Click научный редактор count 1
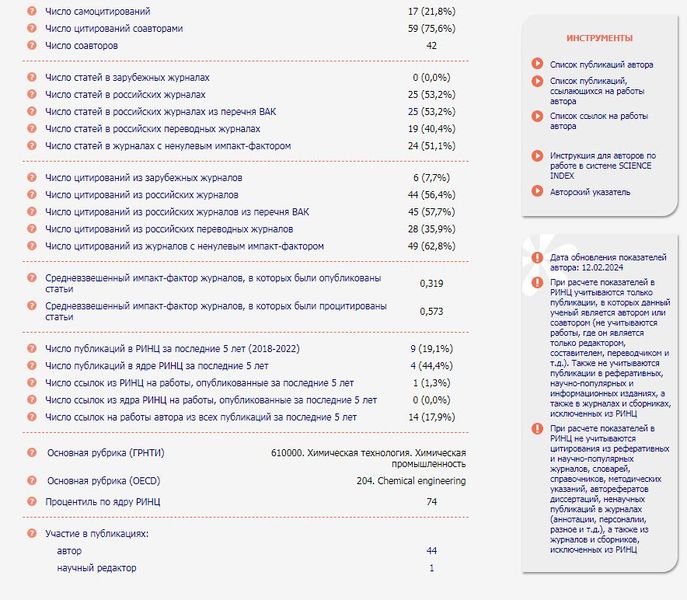The width and height of the screenshot is (687, 600). [x=432, y=568]
